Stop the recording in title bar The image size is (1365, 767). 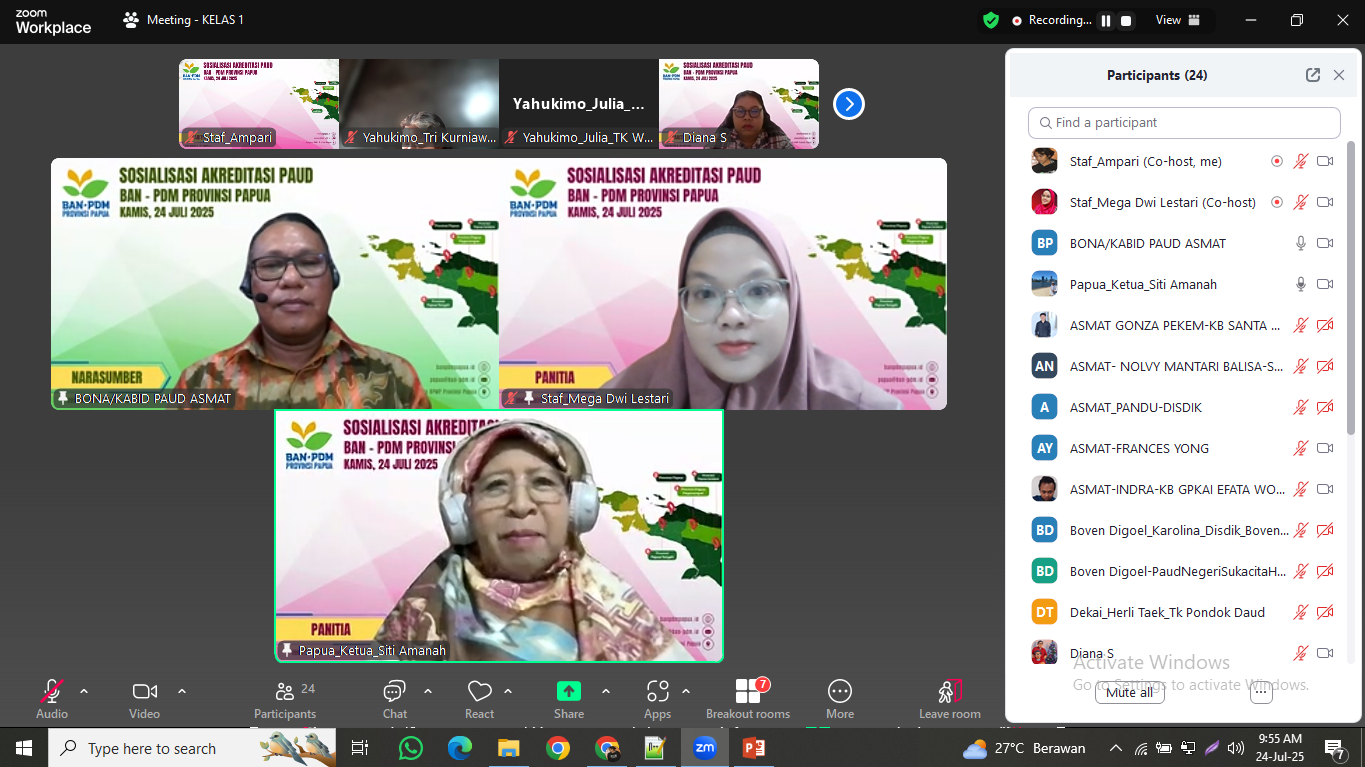tap(1126, 20)
